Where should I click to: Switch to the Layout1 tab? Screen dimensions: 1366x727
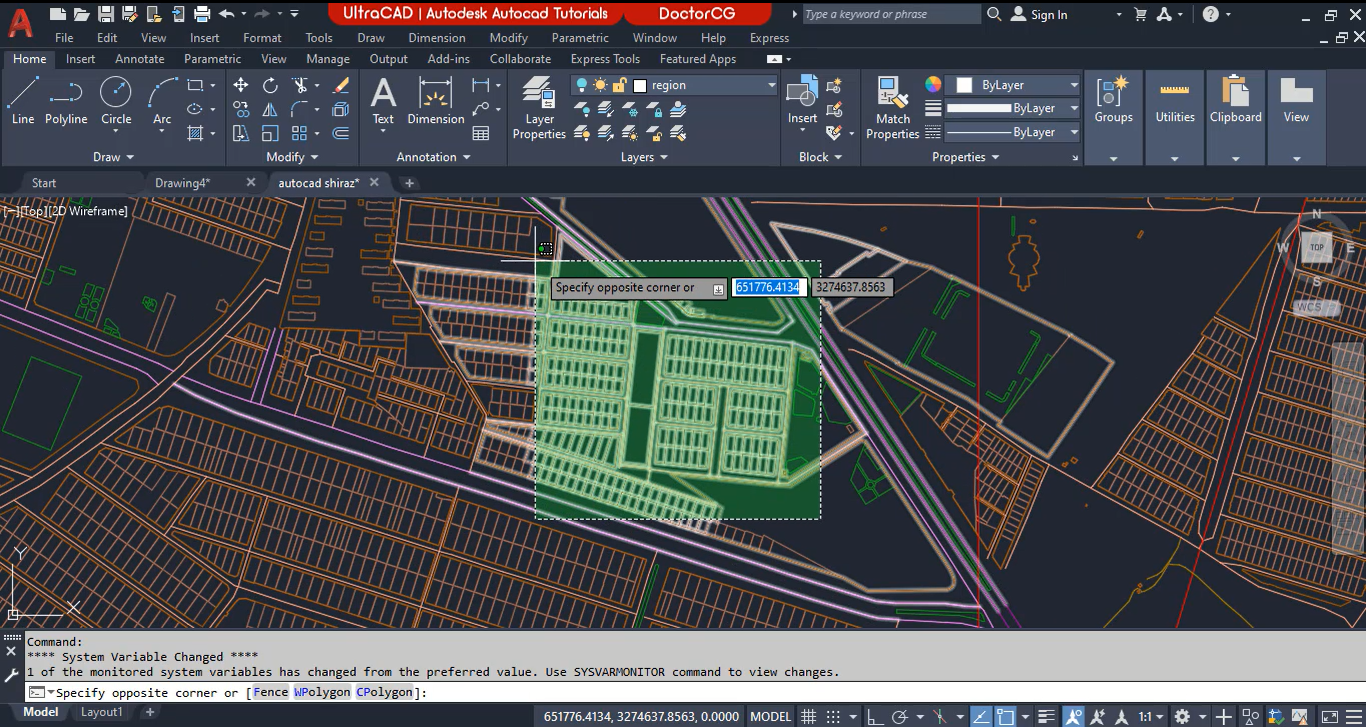pos(102,712)
